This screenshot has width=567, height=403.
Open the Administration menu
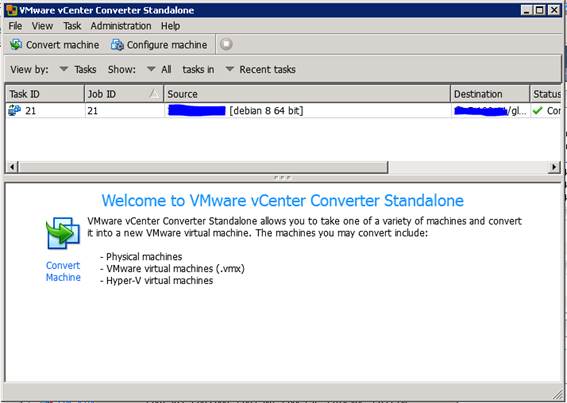(x=121, y=26)
